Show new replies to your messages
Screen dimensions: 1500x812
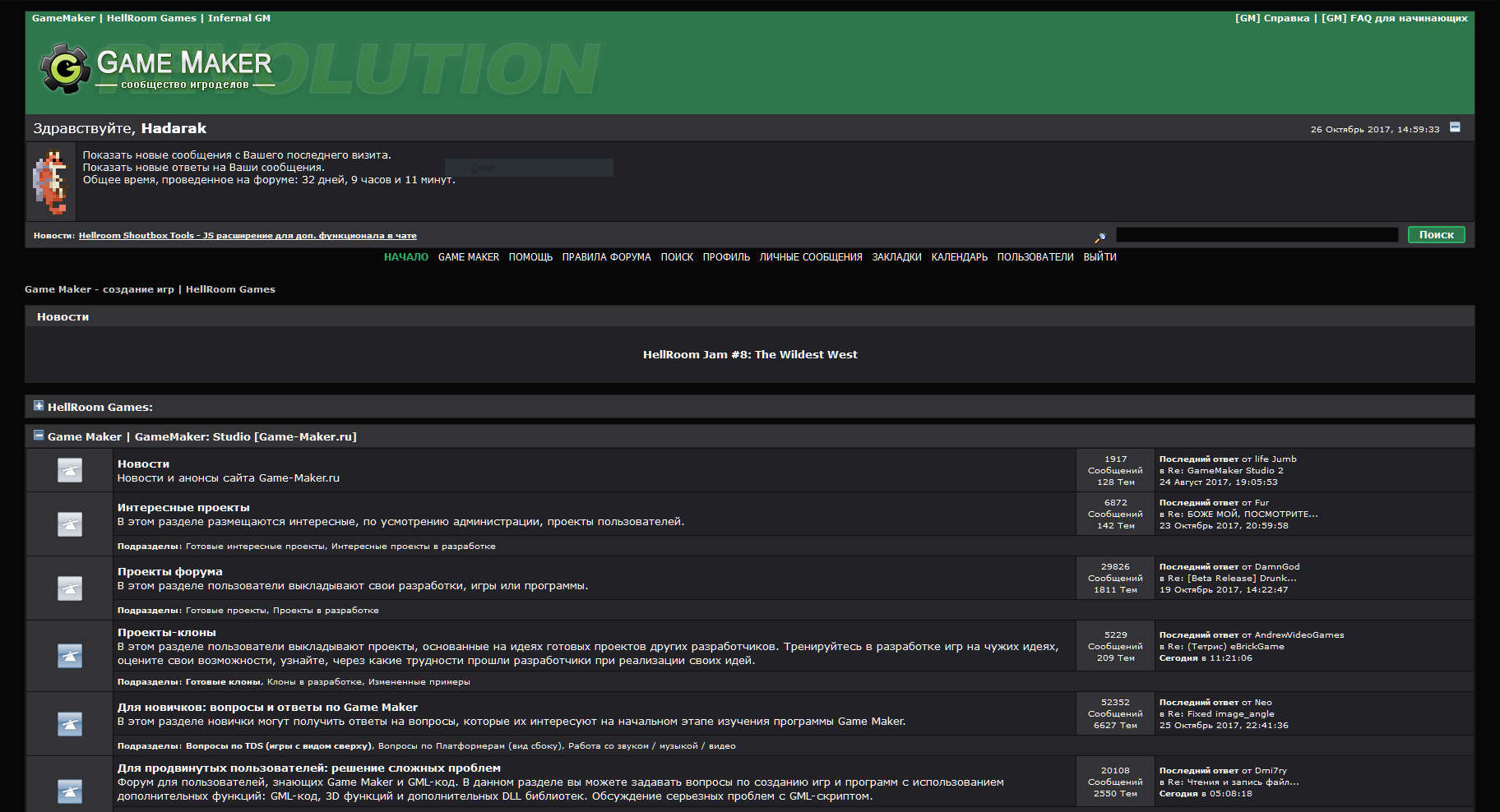[x=203, y=167]
